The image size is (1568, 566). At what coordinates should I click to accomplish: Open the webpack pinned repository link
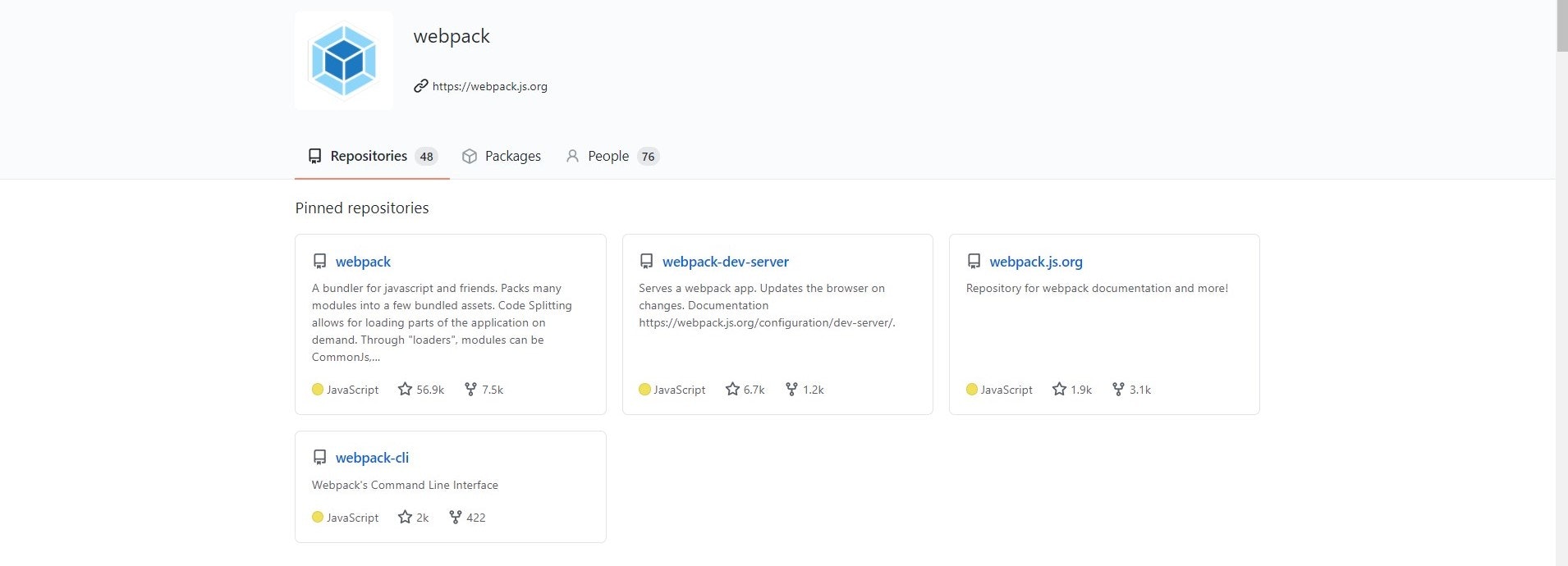point(363,262)
